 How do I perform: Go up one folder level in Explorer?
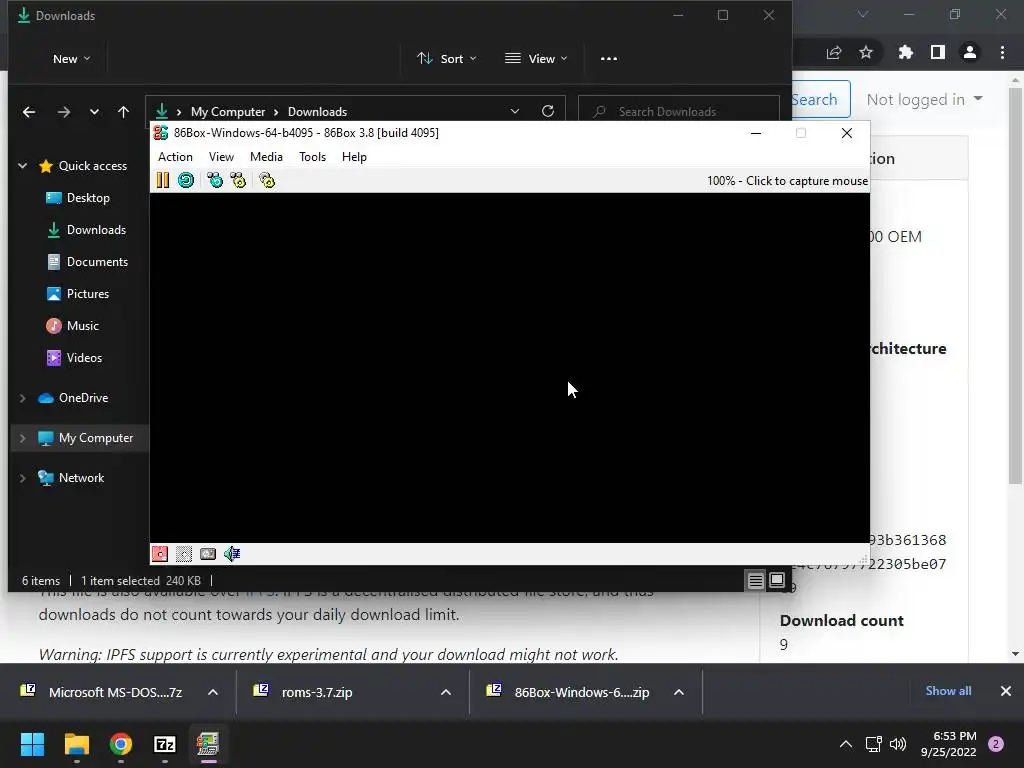coord(123,112)
